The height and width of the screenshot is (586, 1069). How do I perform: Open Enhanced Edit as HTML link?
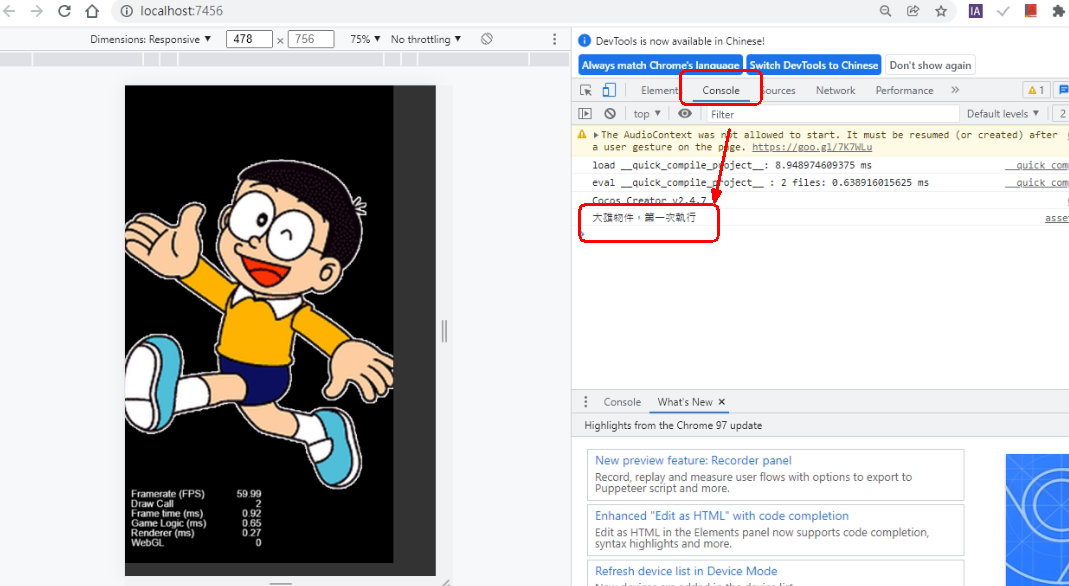[722, 516]
